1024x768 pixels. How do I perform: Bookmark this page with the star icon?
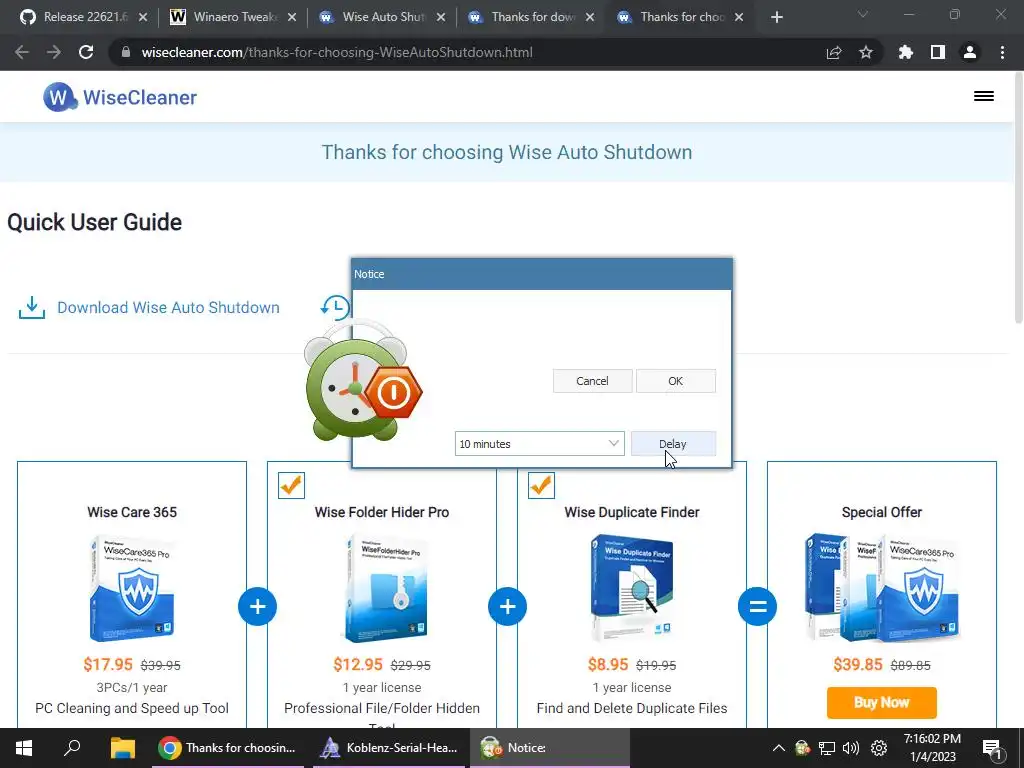[866, 52]
